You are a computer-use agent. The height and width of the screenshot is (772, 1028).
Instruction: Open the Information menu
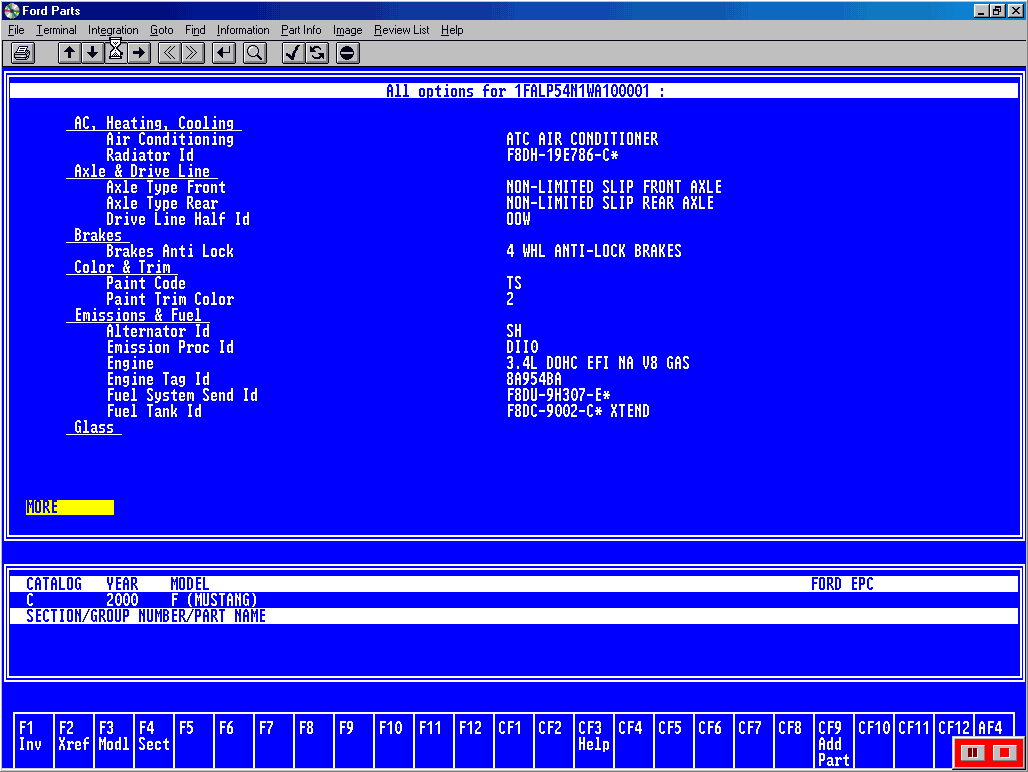click(x=243, y=30)
